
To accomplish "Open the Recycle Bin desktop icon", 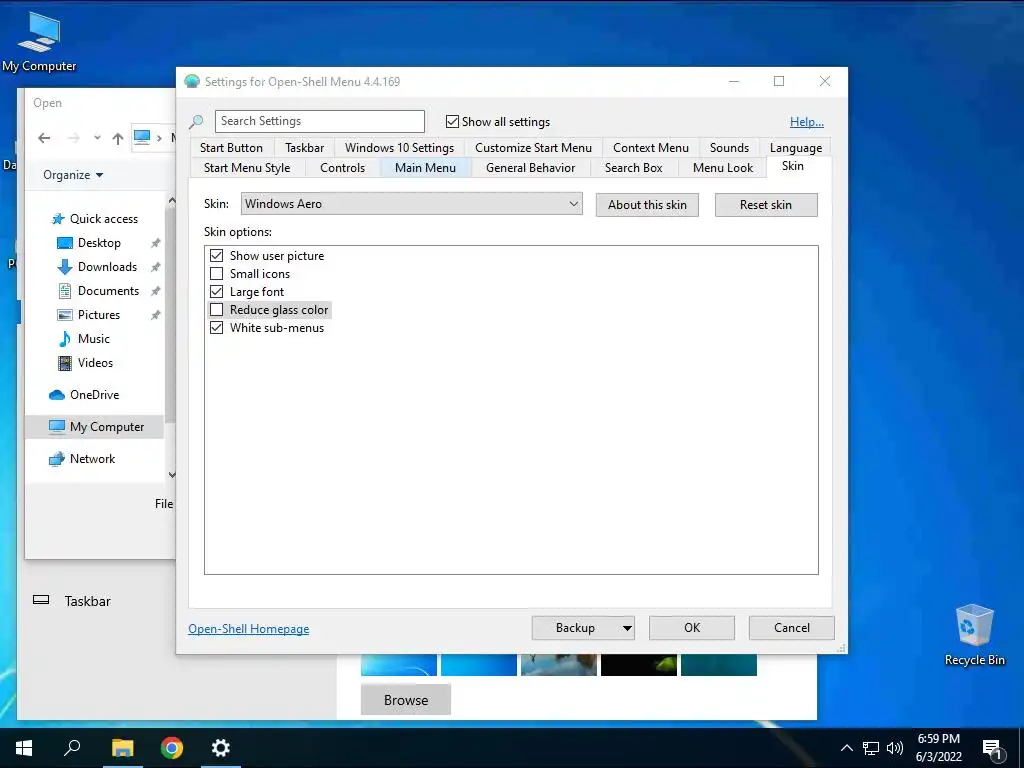I will (974, 635).
